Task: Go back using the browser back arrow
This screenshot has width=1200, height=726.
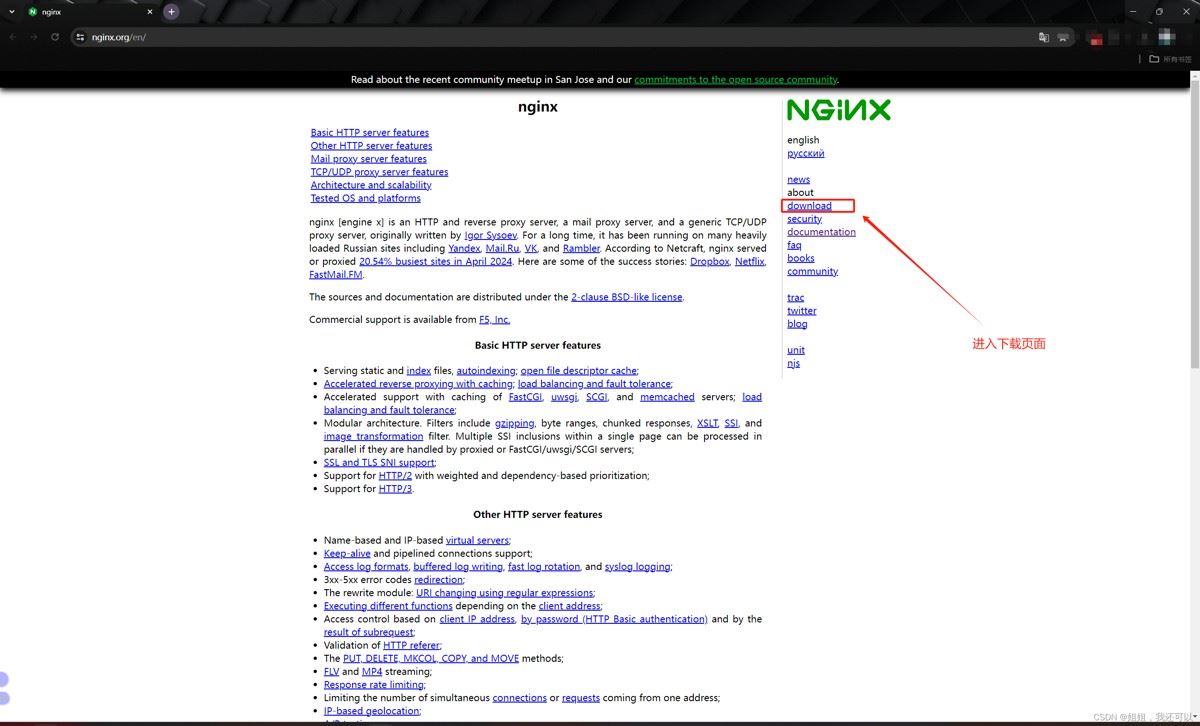Action: 12,37
